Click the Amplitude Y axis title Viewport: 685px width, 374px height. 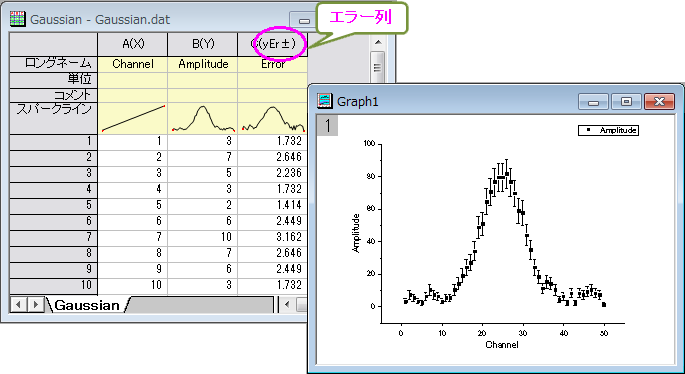(356, 233)
